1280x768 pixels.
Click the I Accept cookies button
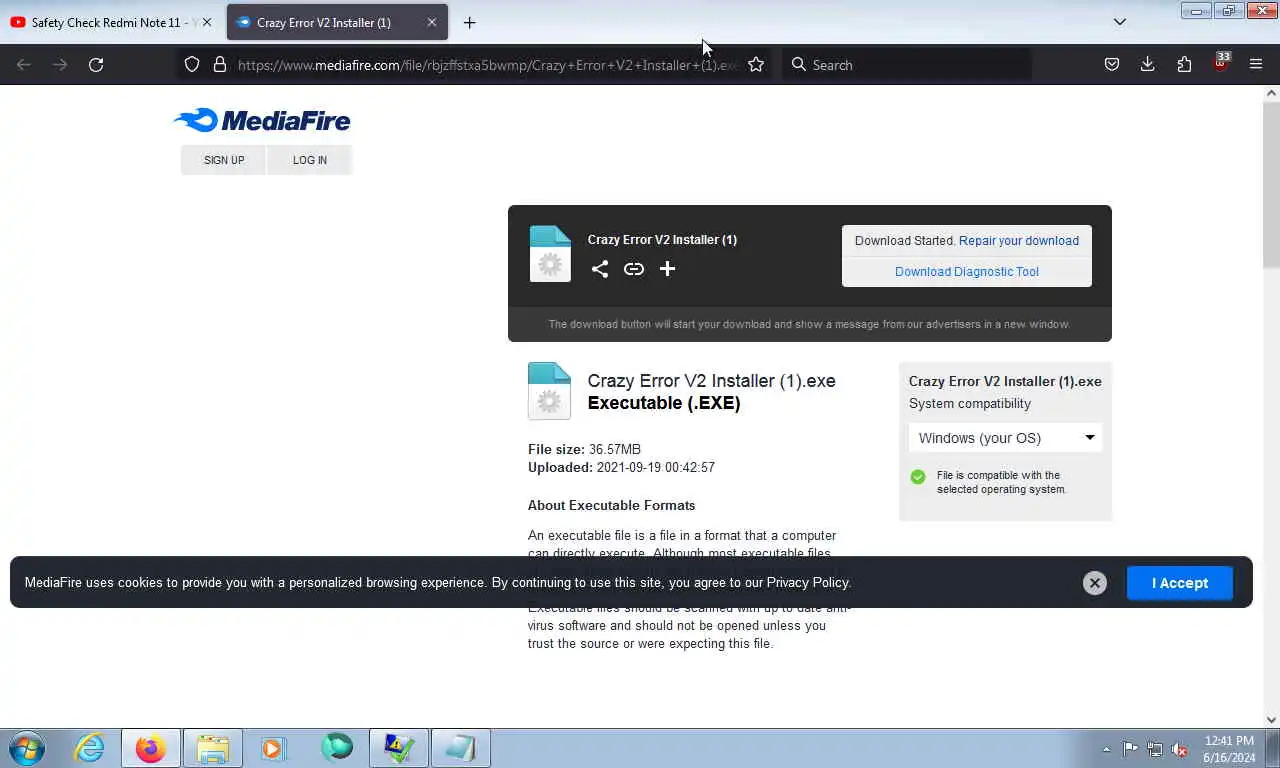tap(1180, 583)
